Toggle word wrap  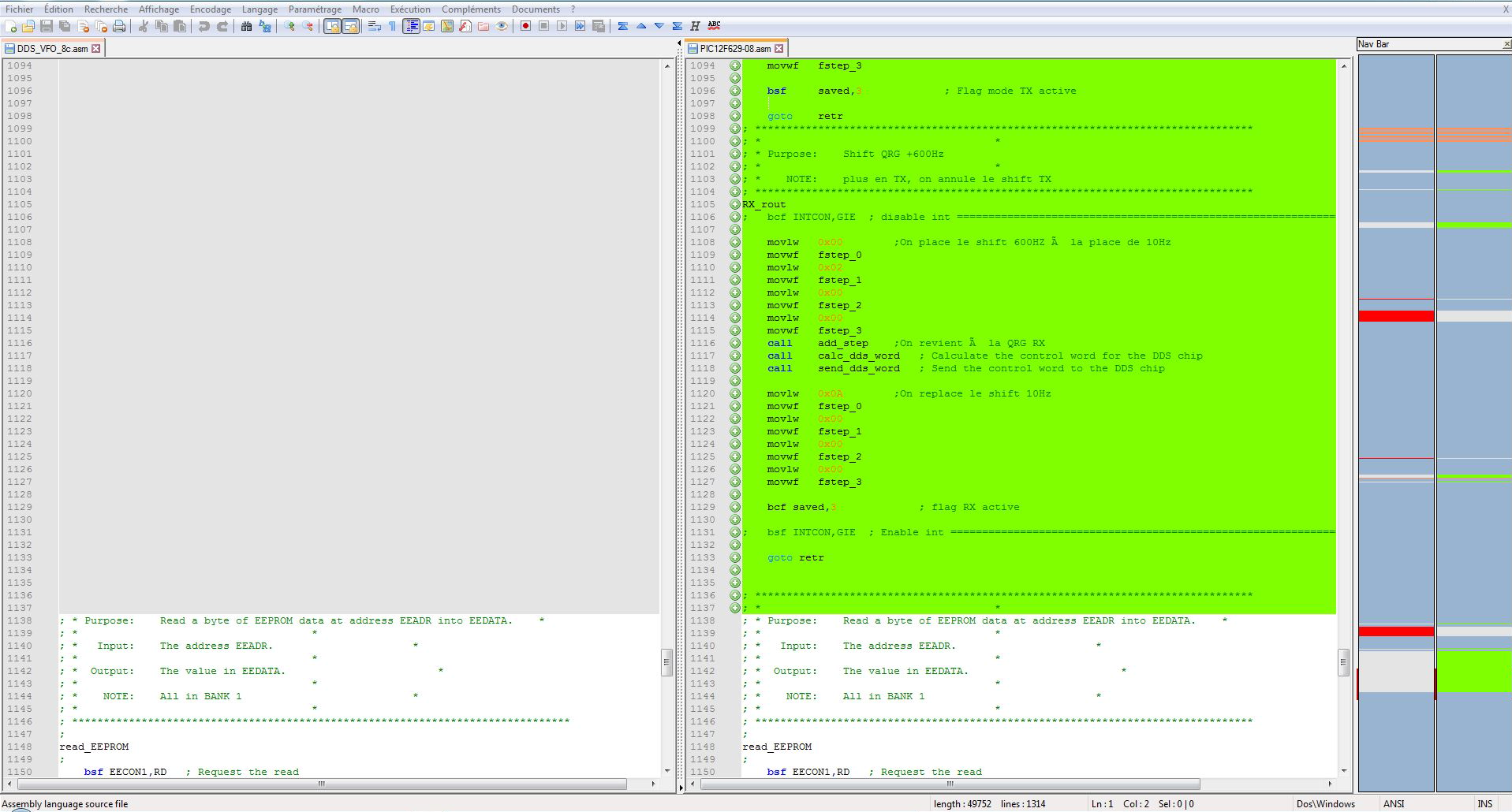tap(375, 27)
